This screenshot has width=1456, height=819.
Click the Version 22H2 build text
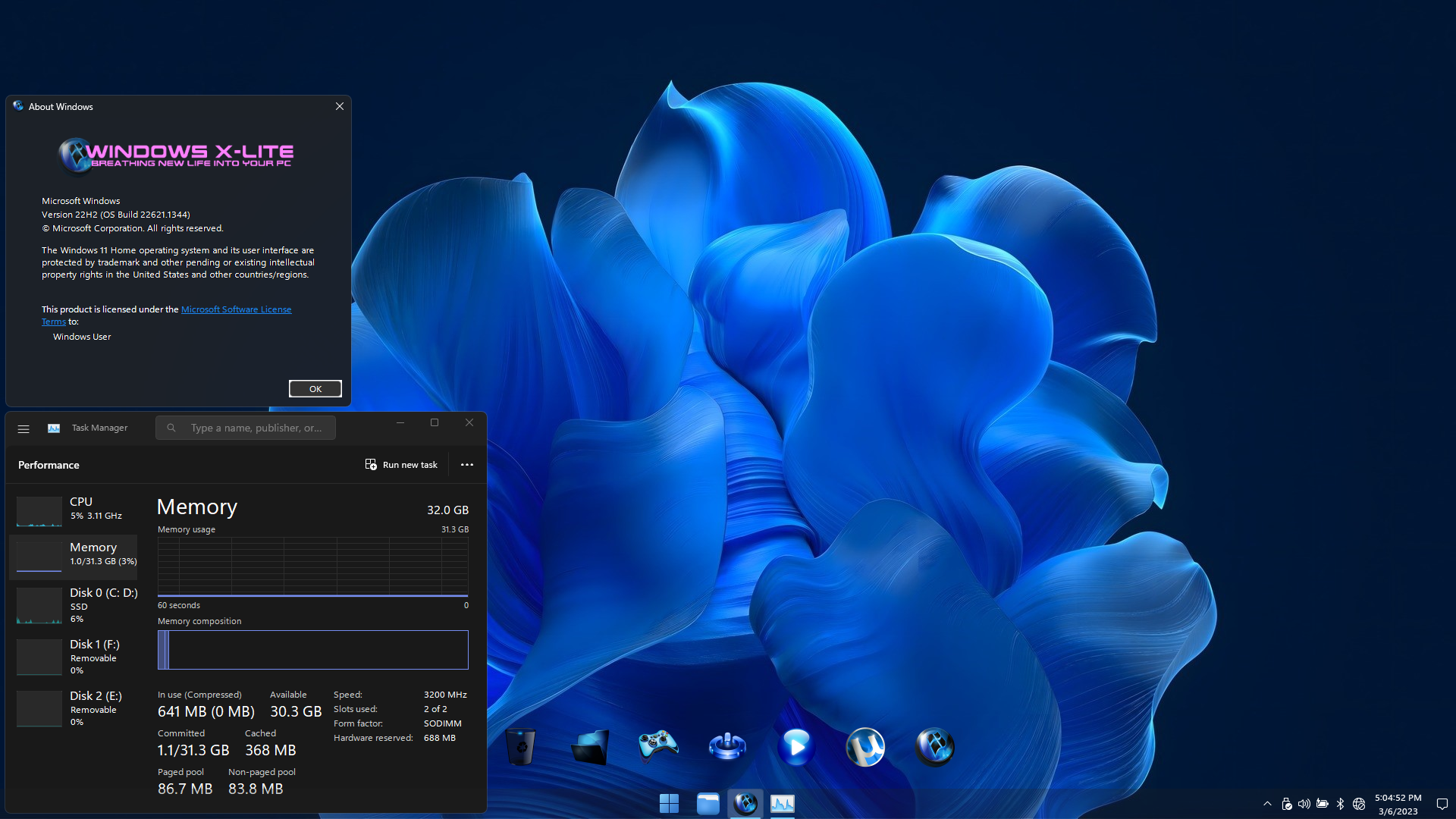[116, 215]
